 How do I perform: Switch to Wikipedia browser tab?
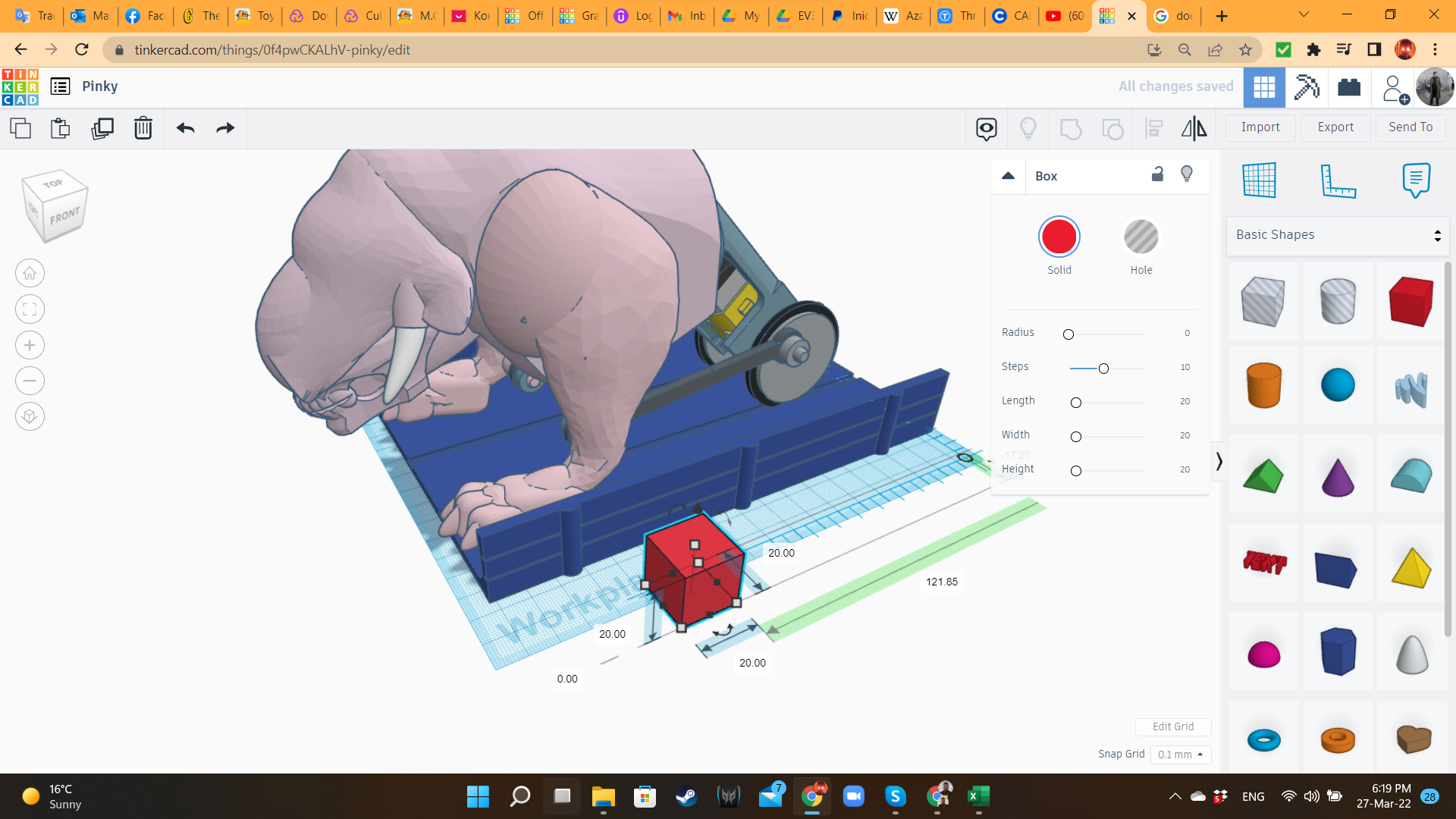point(902,16)
